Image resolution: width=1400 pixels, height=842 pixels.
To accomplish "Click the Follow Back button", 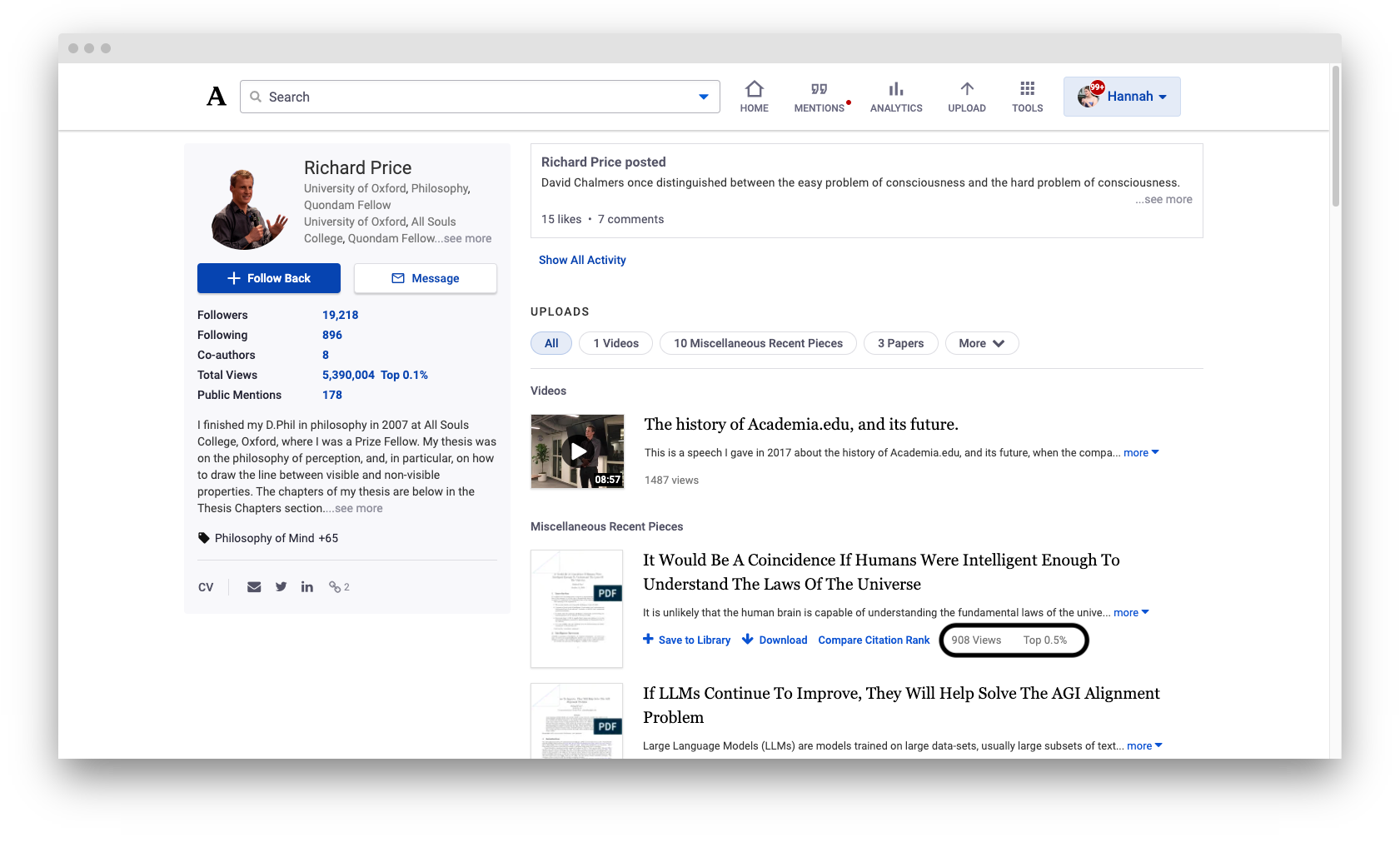I will pyautogui.click(x=269, y=278).
